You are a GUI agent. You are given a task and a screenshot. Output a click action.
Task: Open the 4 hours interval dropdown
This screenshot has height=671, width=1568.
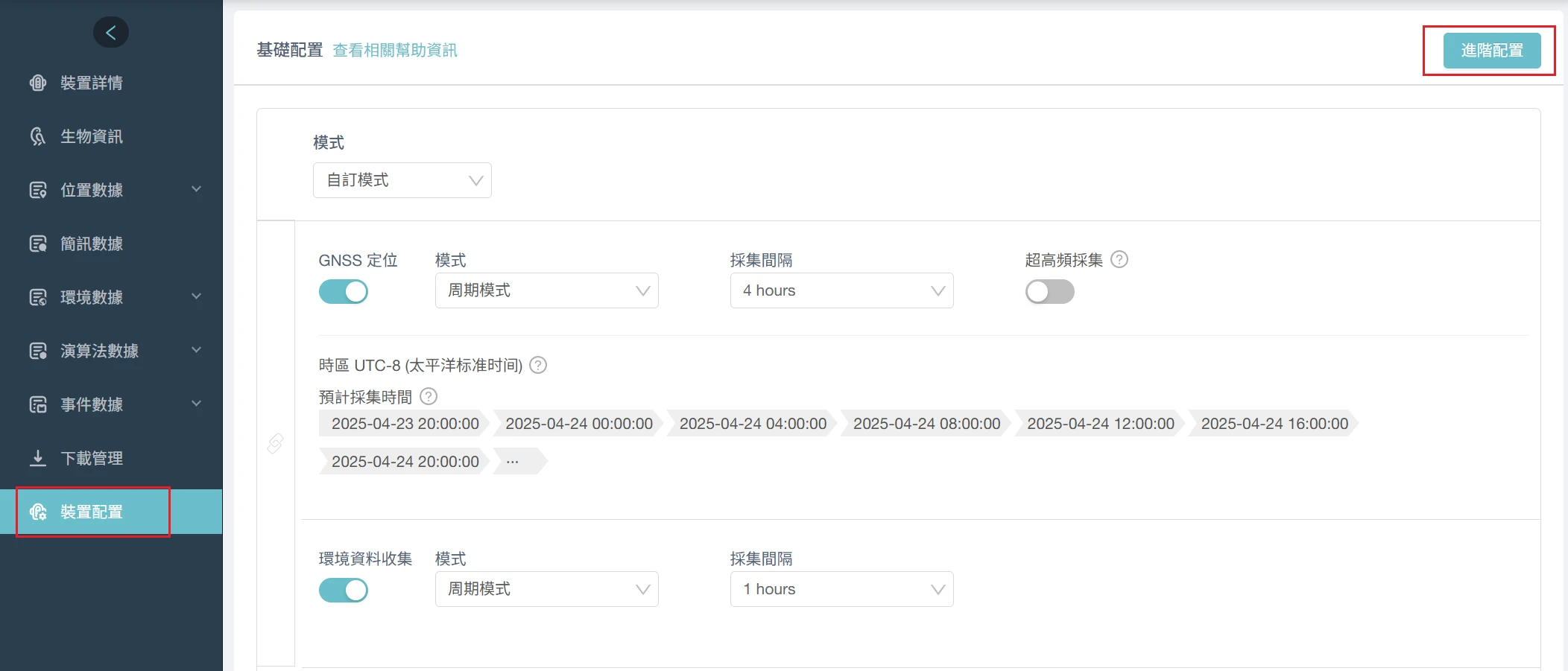(842, 290)
